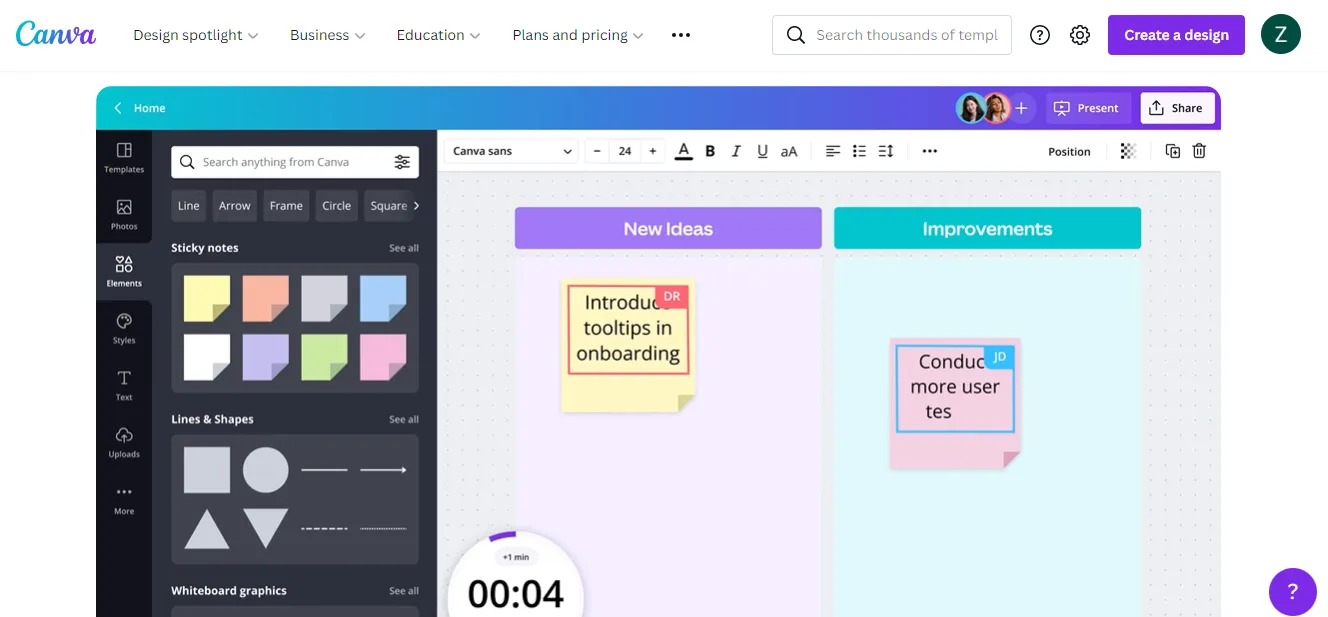The height and width of the screenshot is (617, 1328).
Task: Click the Create a design button
Action: 1176,35
